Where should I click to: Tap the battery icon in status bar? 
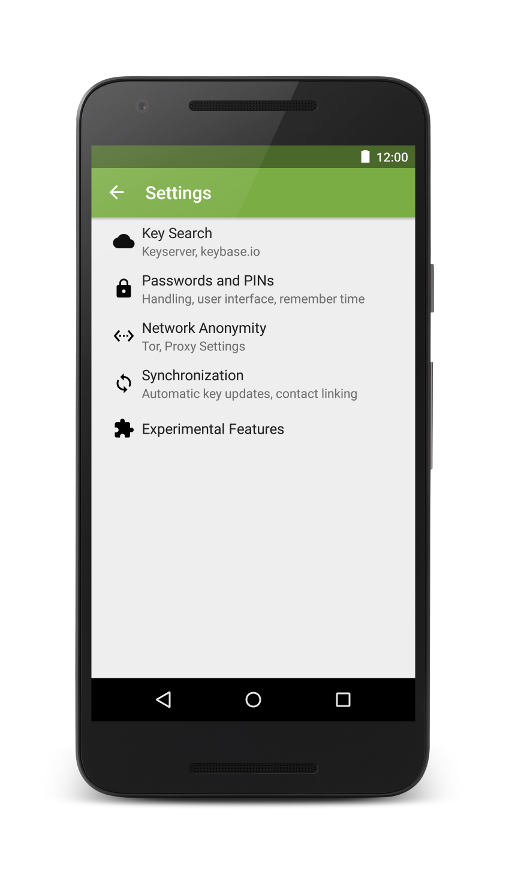[365, 157]
